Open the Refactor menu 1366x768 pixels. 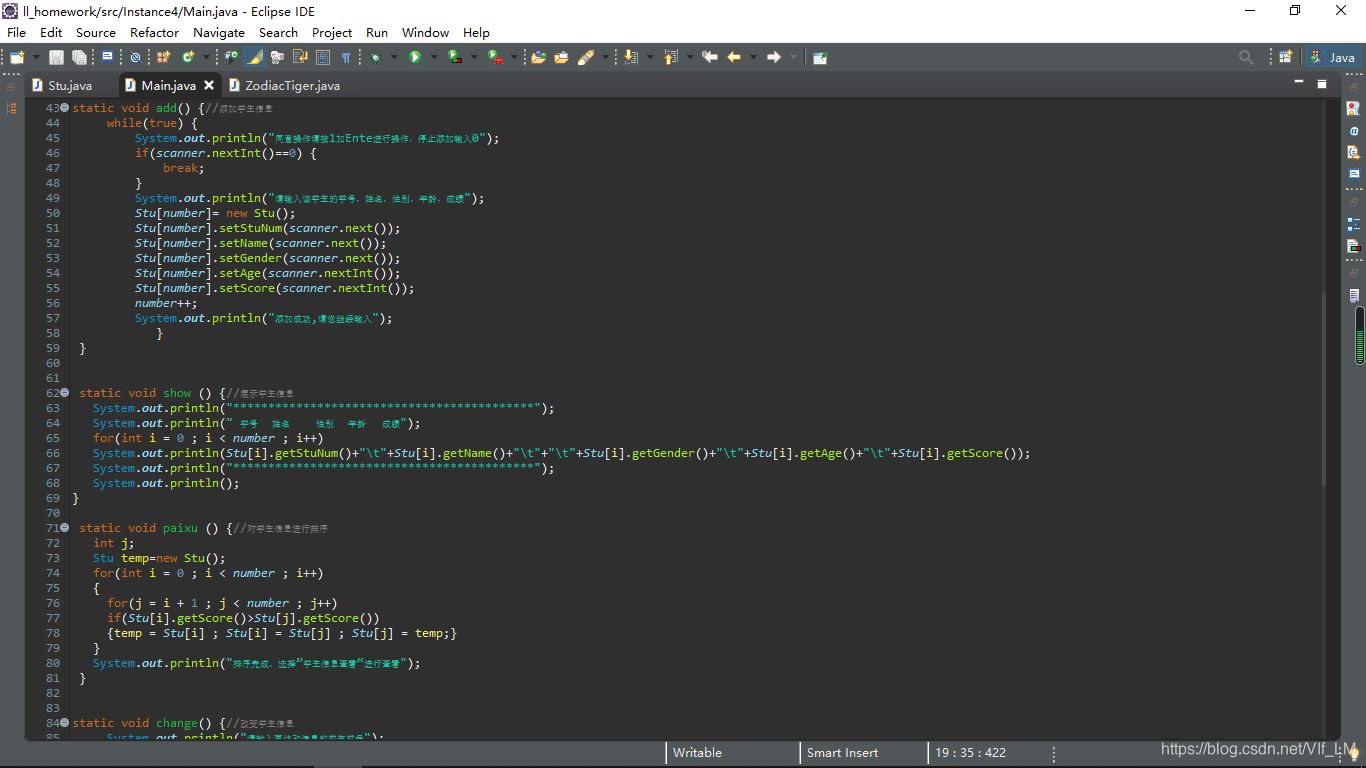pos(154,32)
